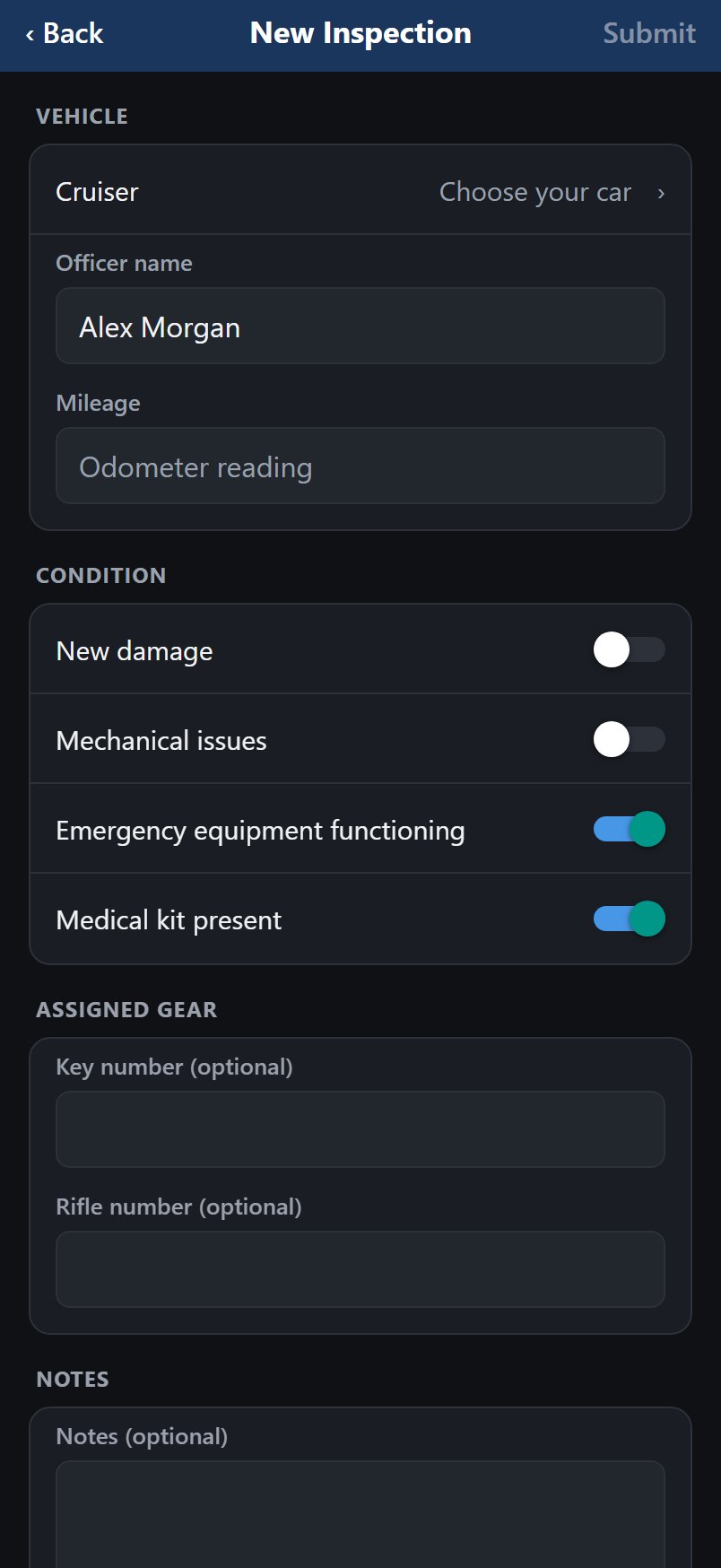Turn off the Medical kit present toggle
The width and height of the screenshot is (721, 1568).
629,919
